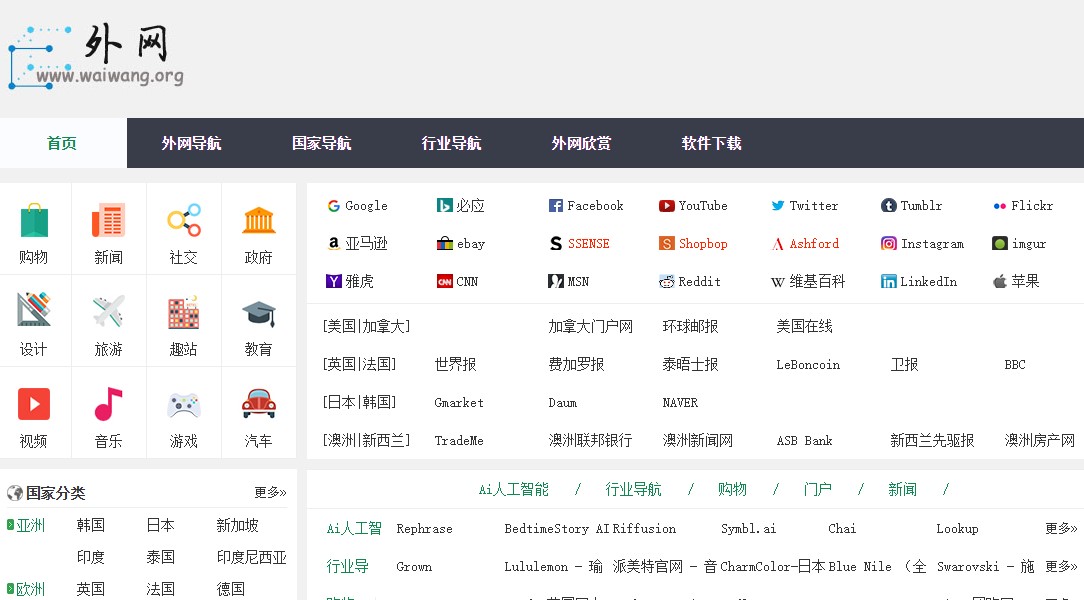Click the waiwang.org site logo
This screenshot has height=600, width=1084.
tap(95, 55)
